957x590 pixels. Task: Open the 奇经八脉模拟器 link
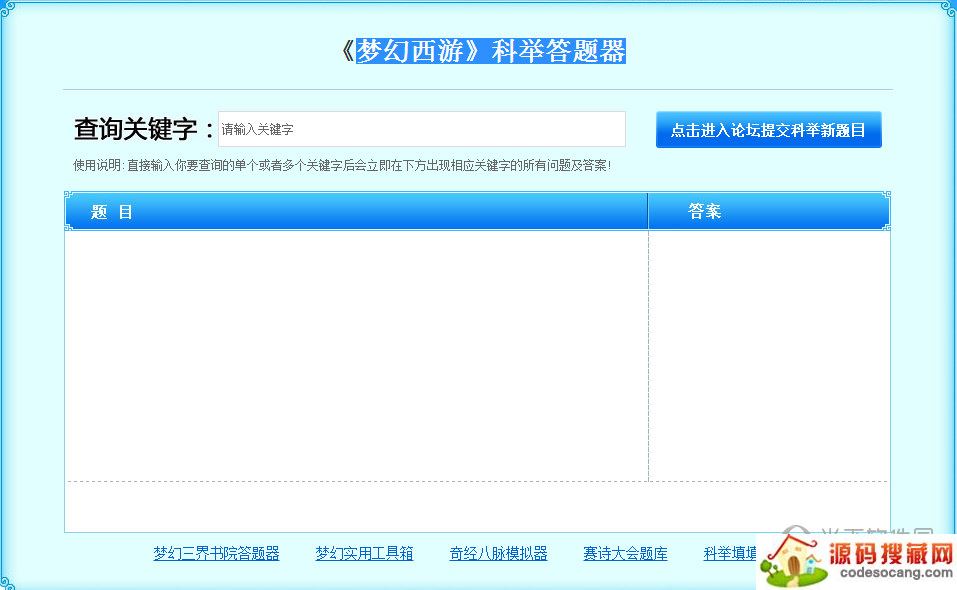498,553
